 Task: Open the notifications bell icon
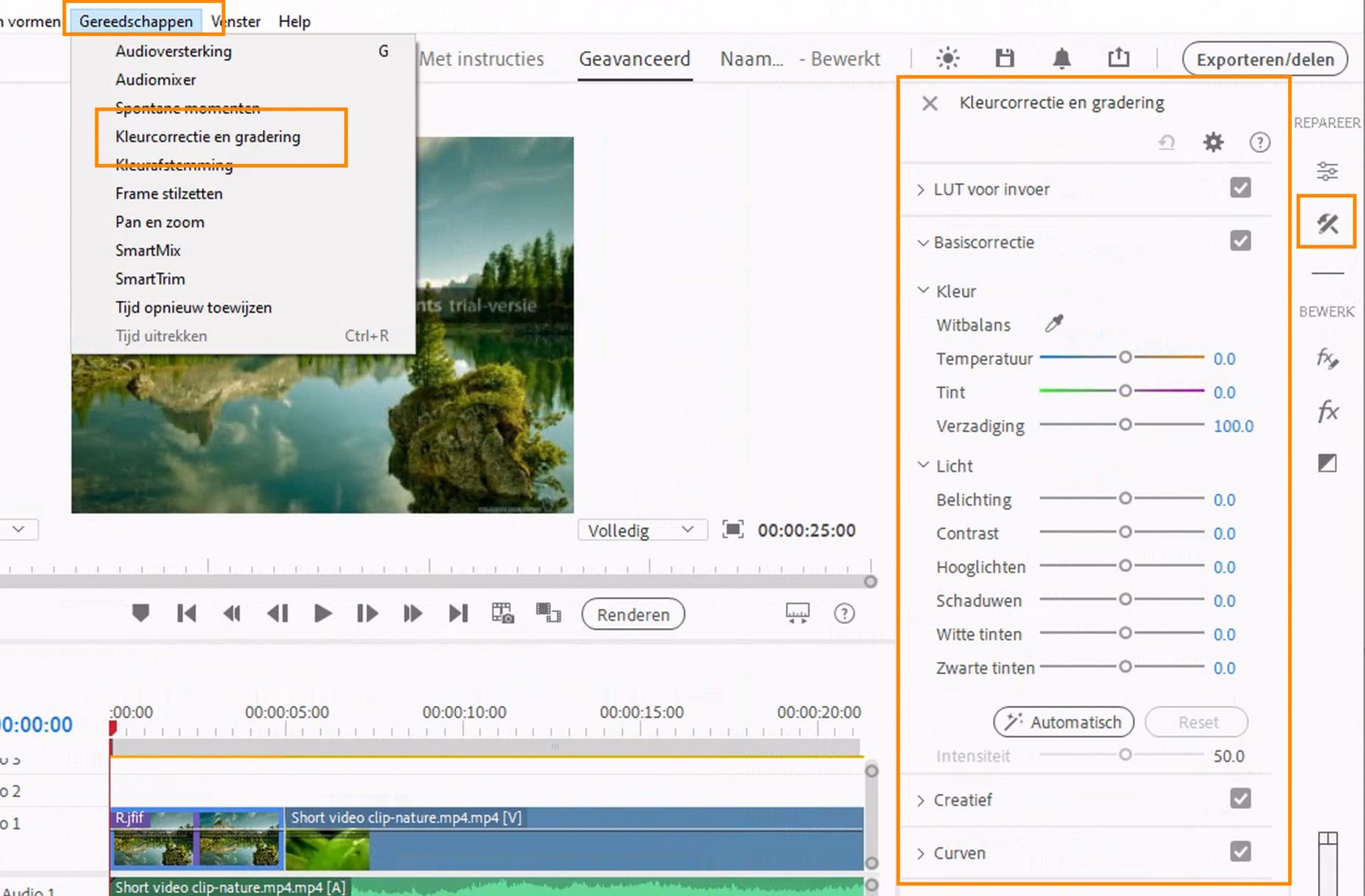(x=1061, y=58)
